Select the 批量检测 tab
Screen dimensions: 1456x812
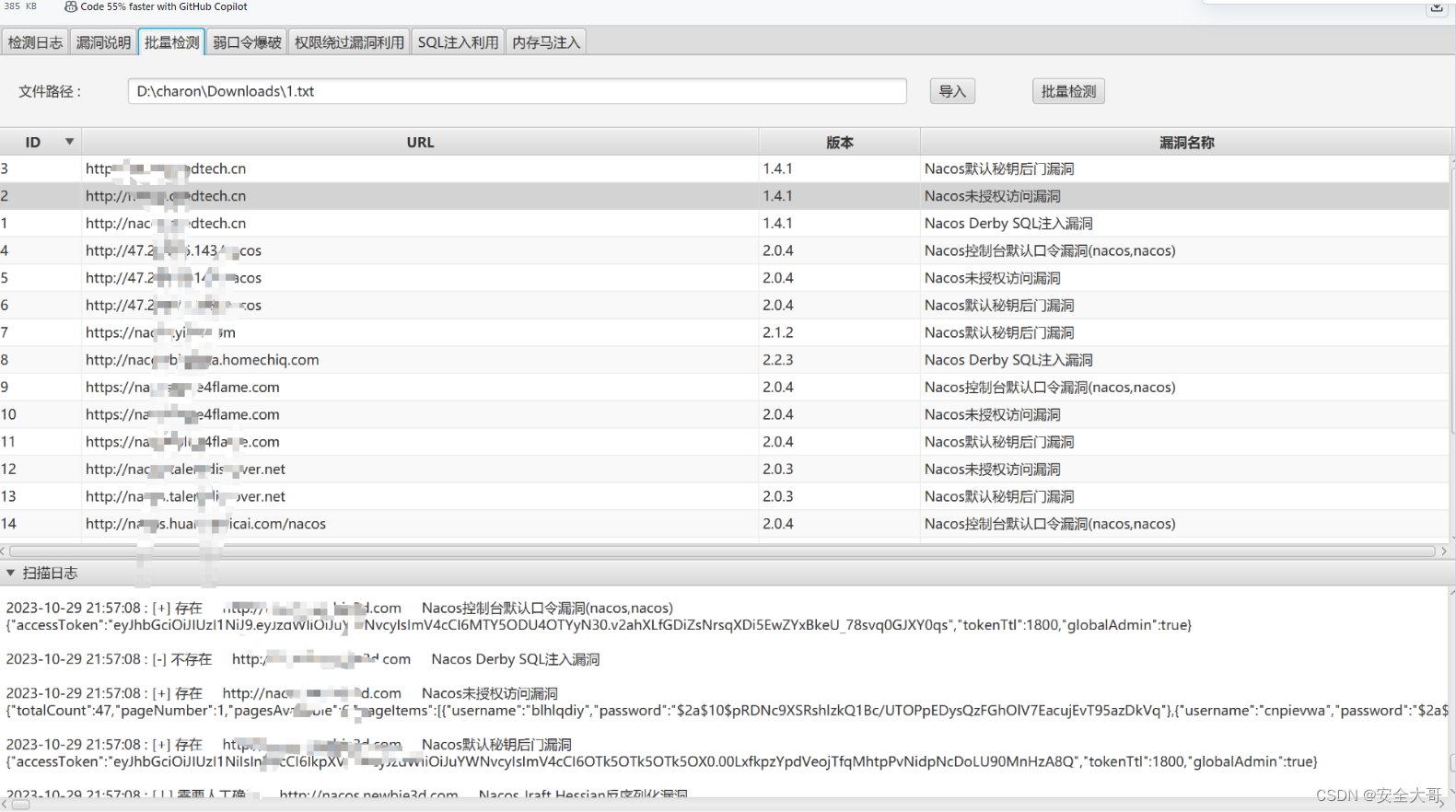171,42
